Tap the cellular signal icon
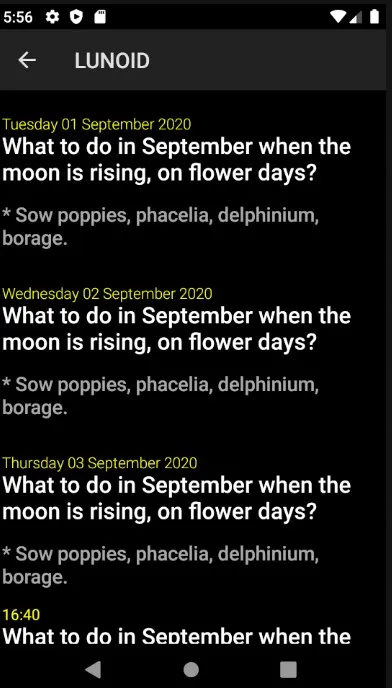Screen dimensions: 392x688 (x=356, y=17)
